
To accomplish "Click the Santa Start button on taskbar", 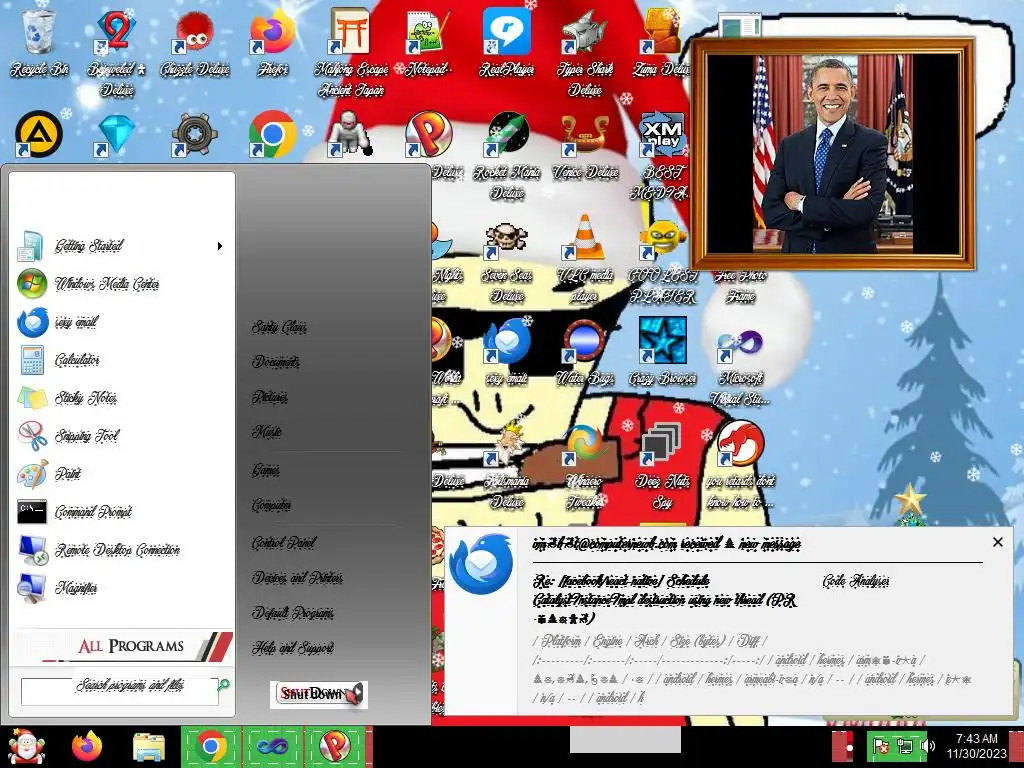I will tap(27, 746).
